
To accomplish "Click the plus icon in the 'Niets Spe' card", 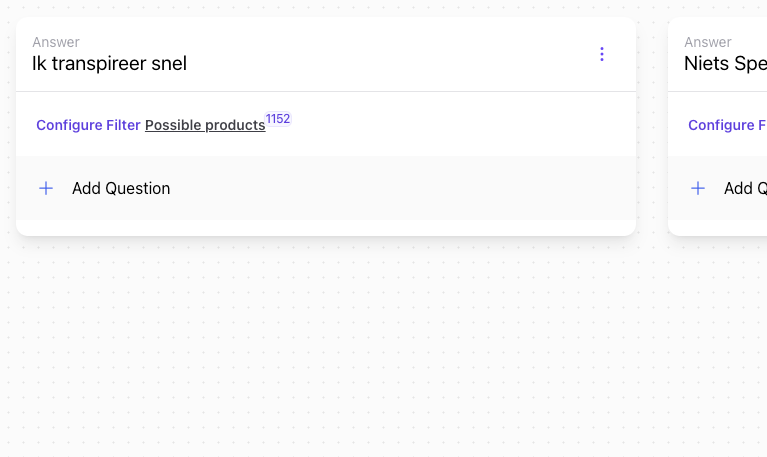I will [698, 188].
